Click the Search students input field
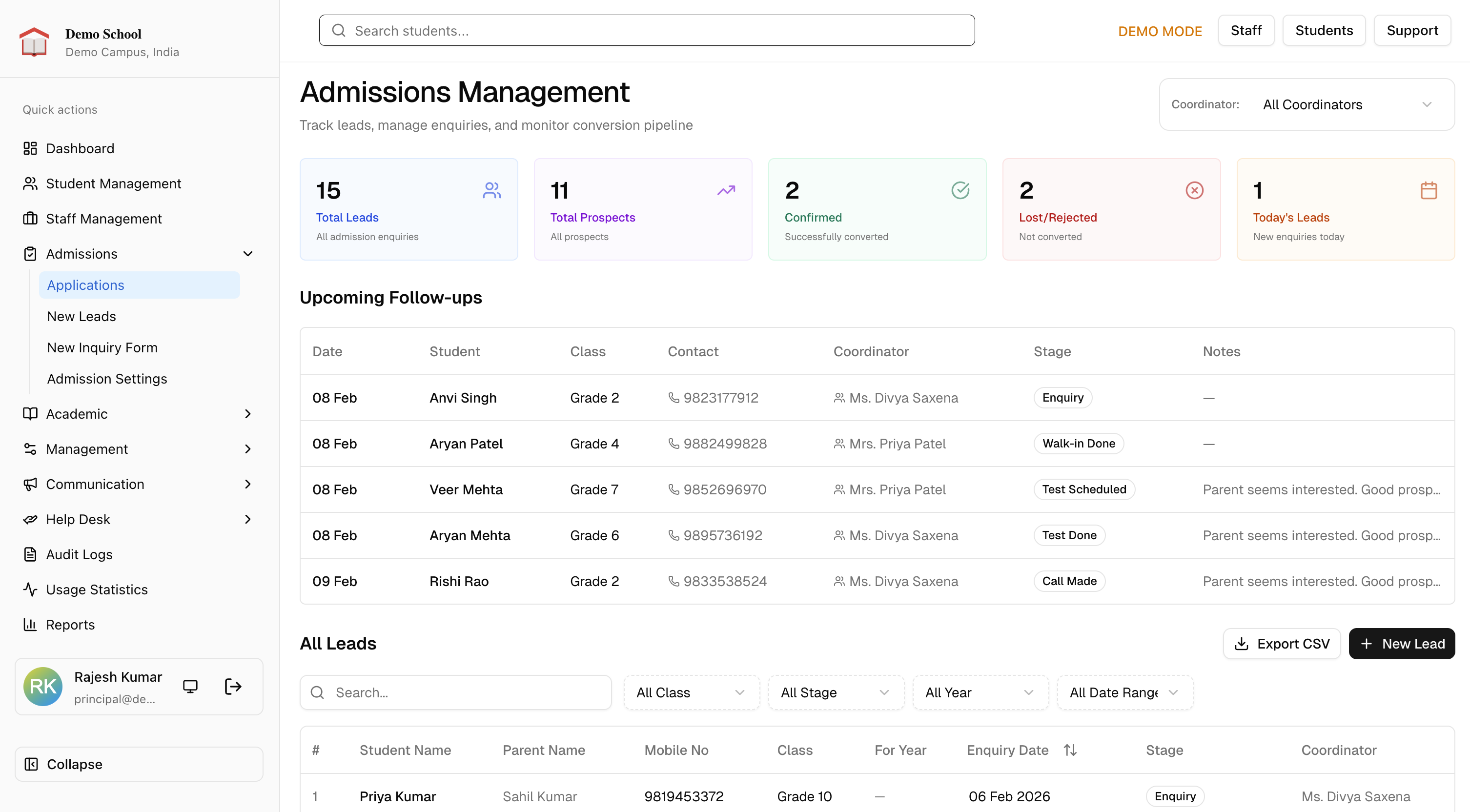The height and width of the screenshot is (812, 1470). [647, 31]
